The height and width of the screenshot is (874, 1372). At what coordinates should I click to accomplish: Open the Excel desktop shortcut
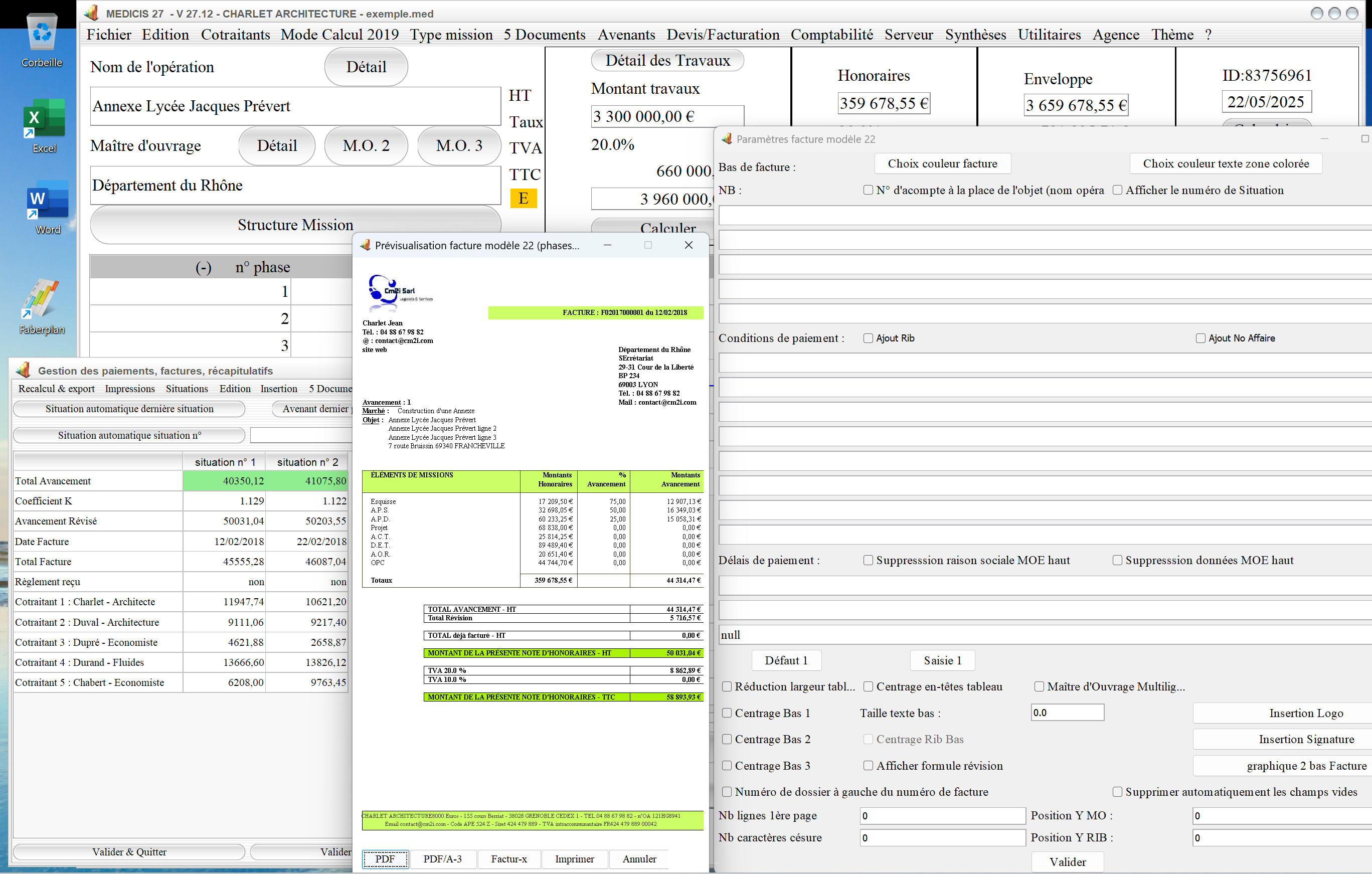pos(44,126)
